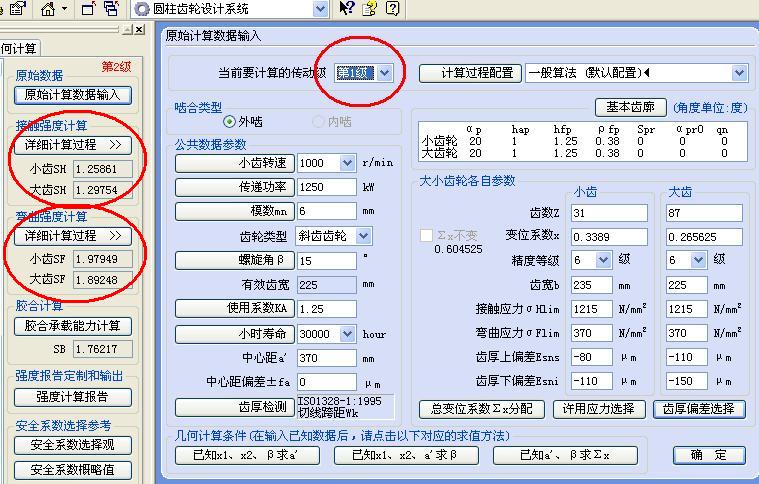This screenshot has height=484, width=759.
Task: Switch to the 何计算 tab
Action: (19, 48)
